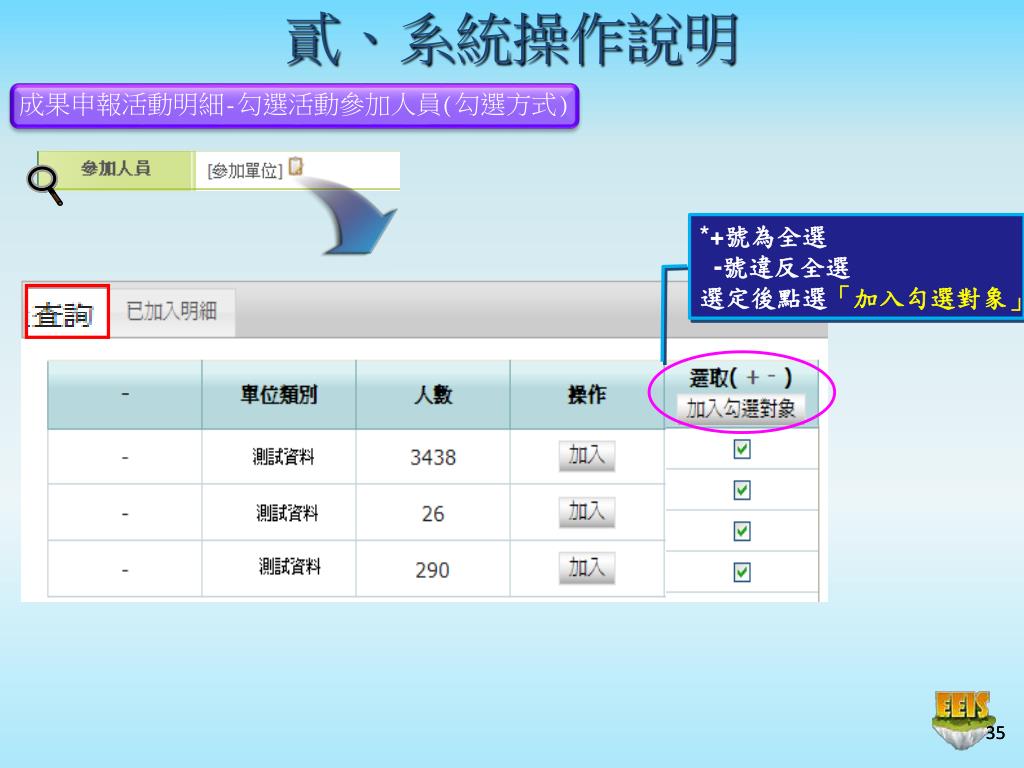The image size is (1024, 768).
Task: Uncheck the checkbox just below 加入勾選對象
Action: pos(742,449)
